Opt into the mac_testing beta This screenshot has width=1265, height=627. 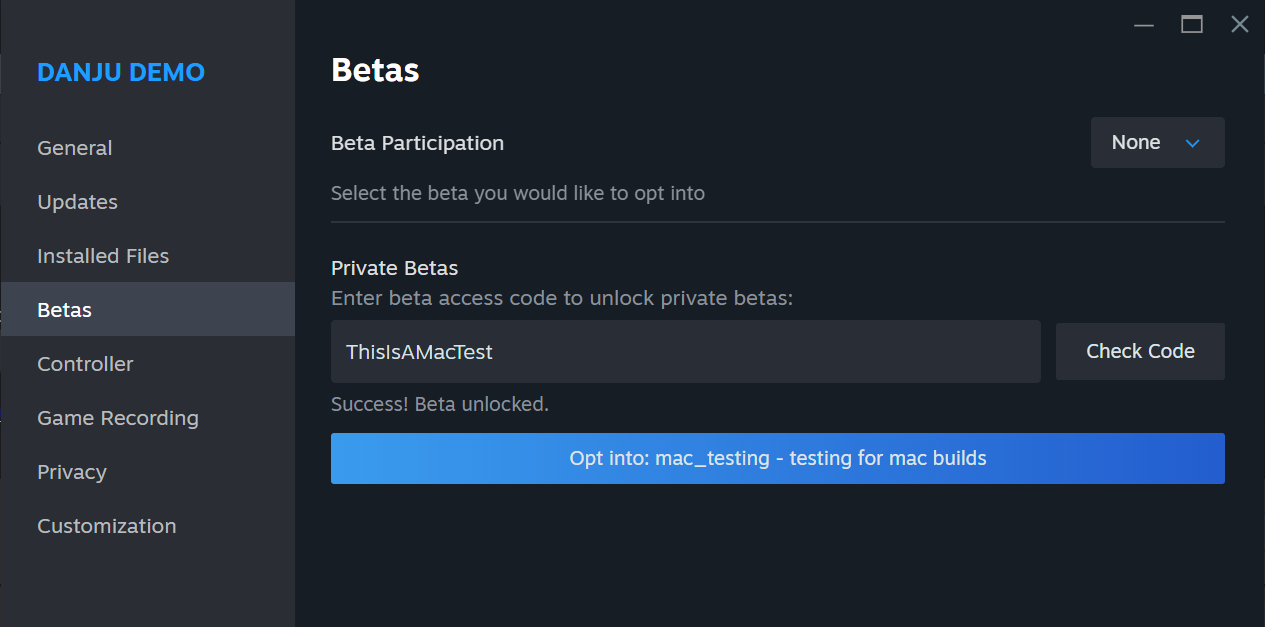point(778,458)
